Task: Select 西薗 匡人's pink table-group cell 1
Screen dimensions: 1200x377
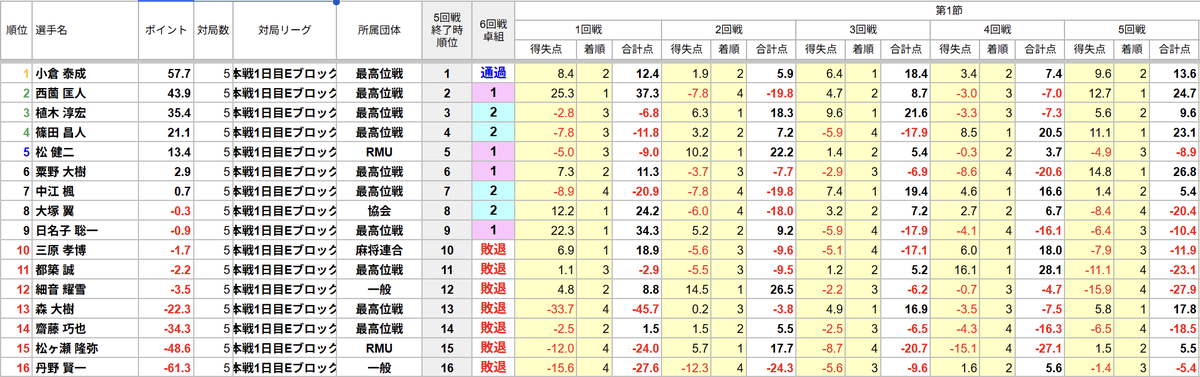Action: [x=493, y=93]
